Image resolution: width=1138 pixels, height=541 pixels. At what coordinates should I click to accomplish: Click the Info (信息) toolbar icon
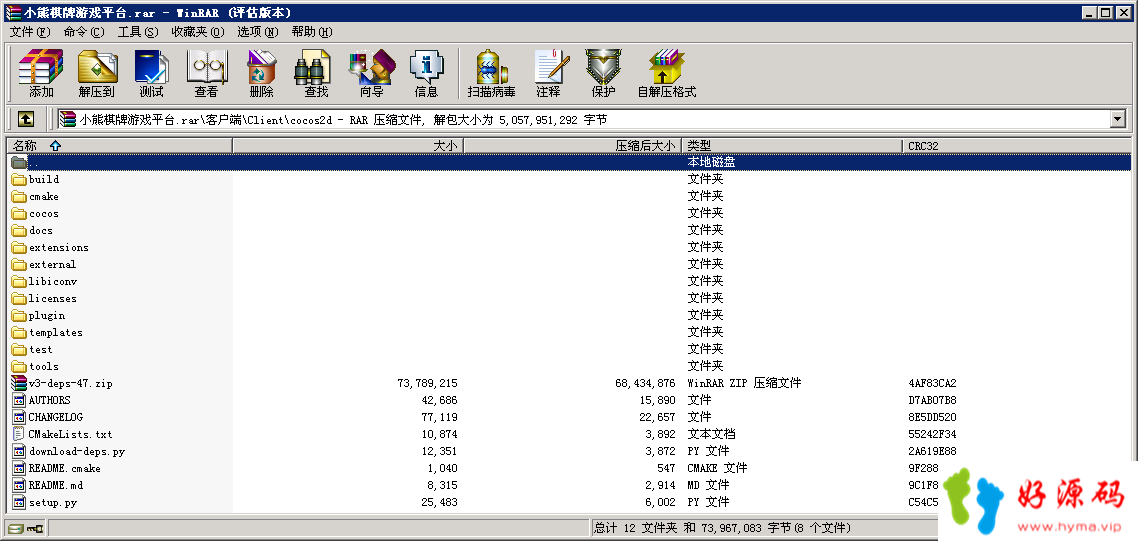[427, 73]
